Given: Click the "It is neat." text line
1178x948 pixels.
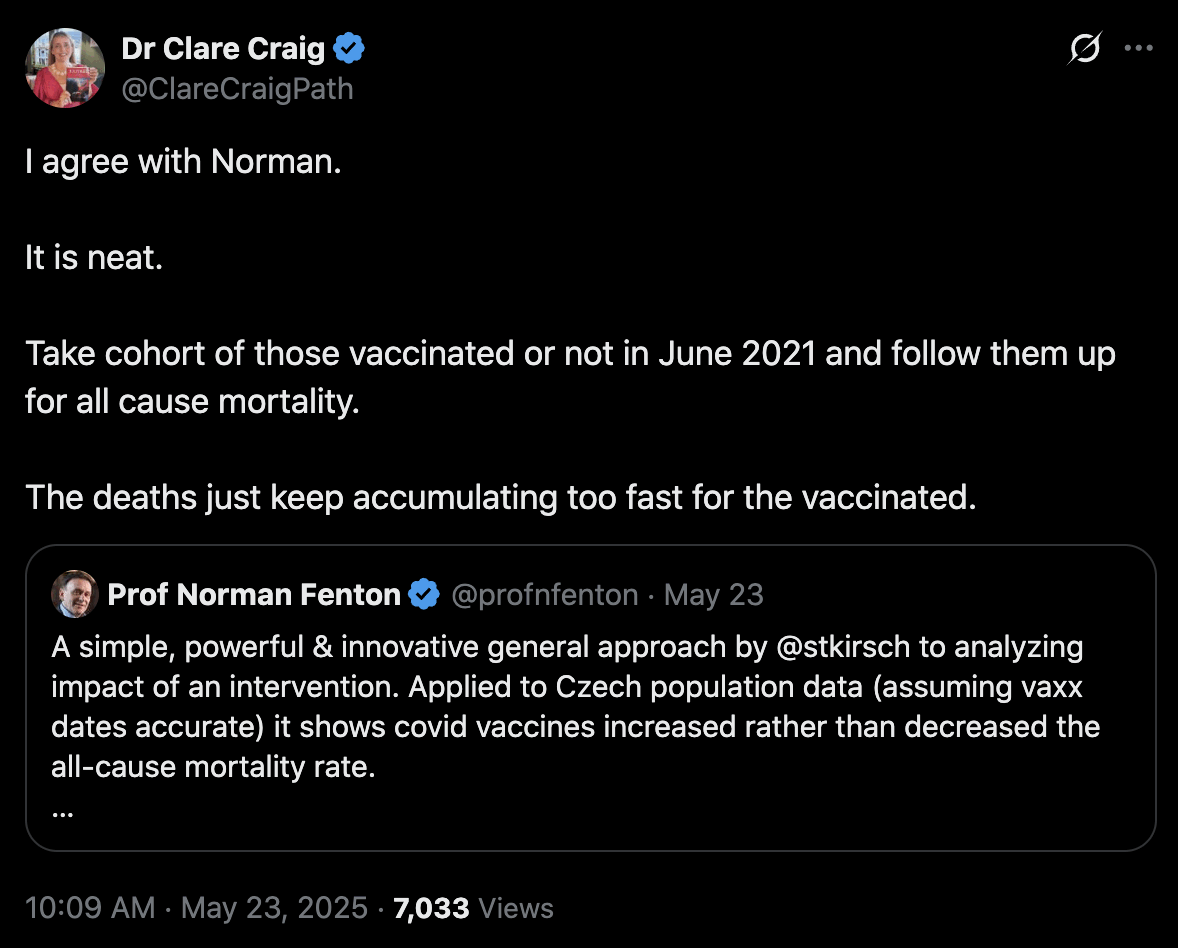Looking at the screenshot, I should pos(93,258).
